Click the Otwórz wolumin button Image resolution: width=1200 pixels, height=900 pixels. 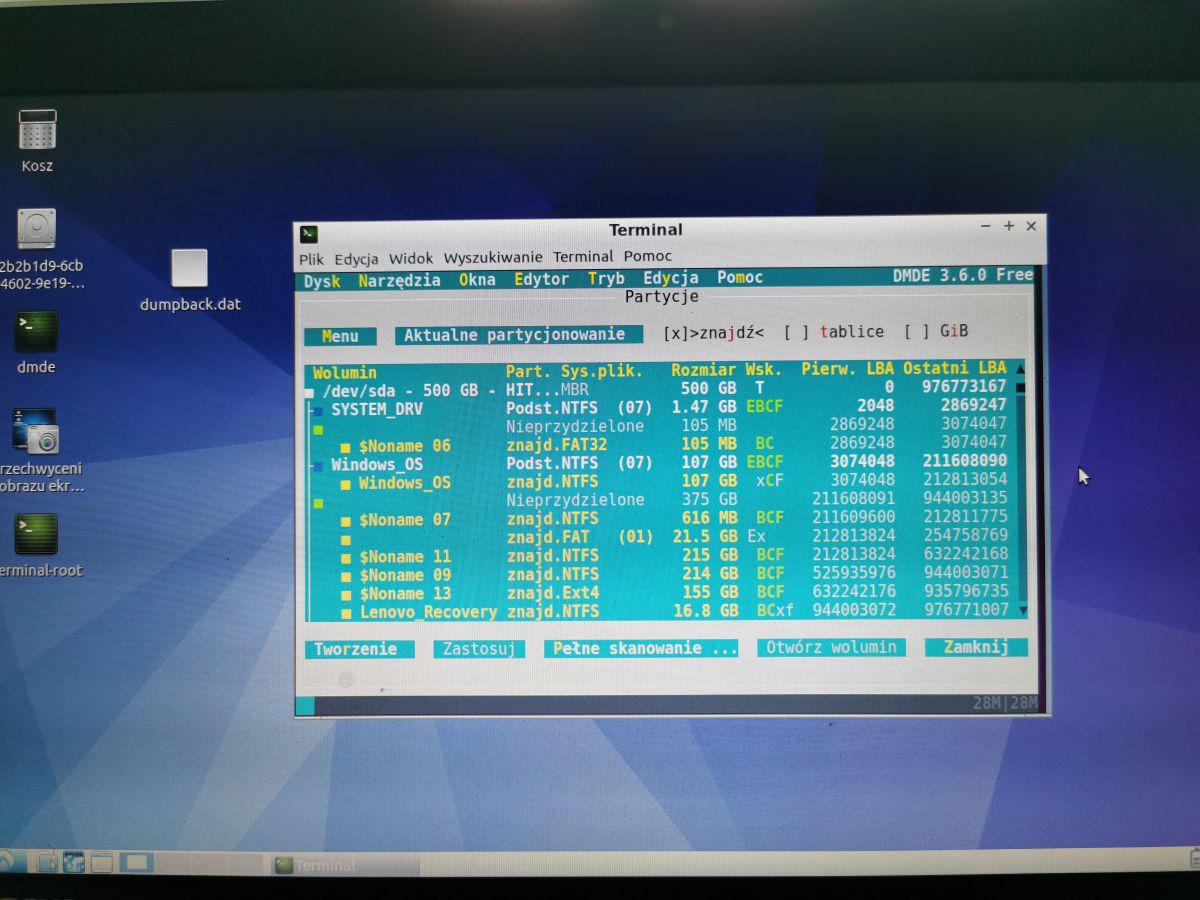pyautogui.click(x=831, y=647)
